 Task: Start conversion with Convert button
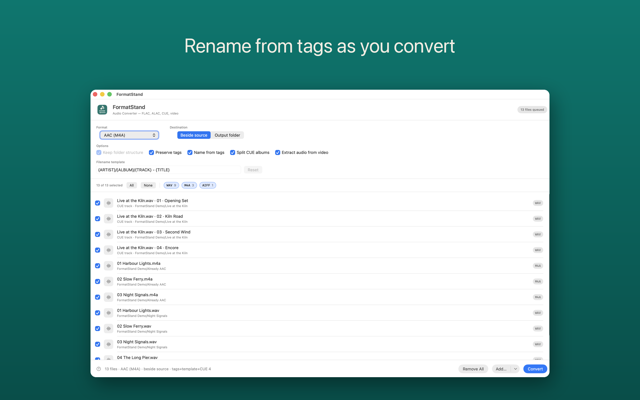click(x=535, y=369)
